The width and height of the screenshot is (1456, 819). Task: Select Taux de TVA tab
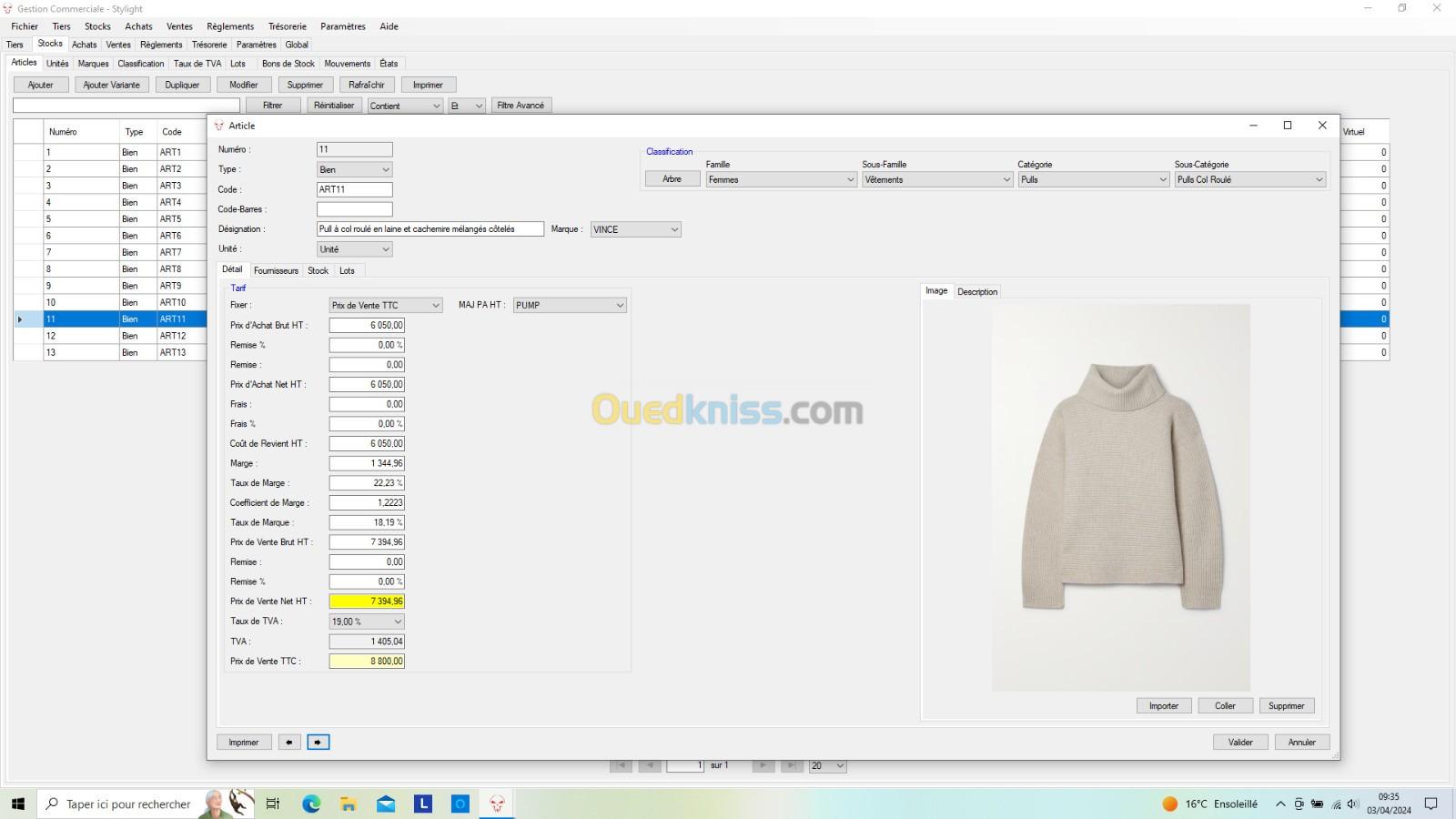point(197,64)
